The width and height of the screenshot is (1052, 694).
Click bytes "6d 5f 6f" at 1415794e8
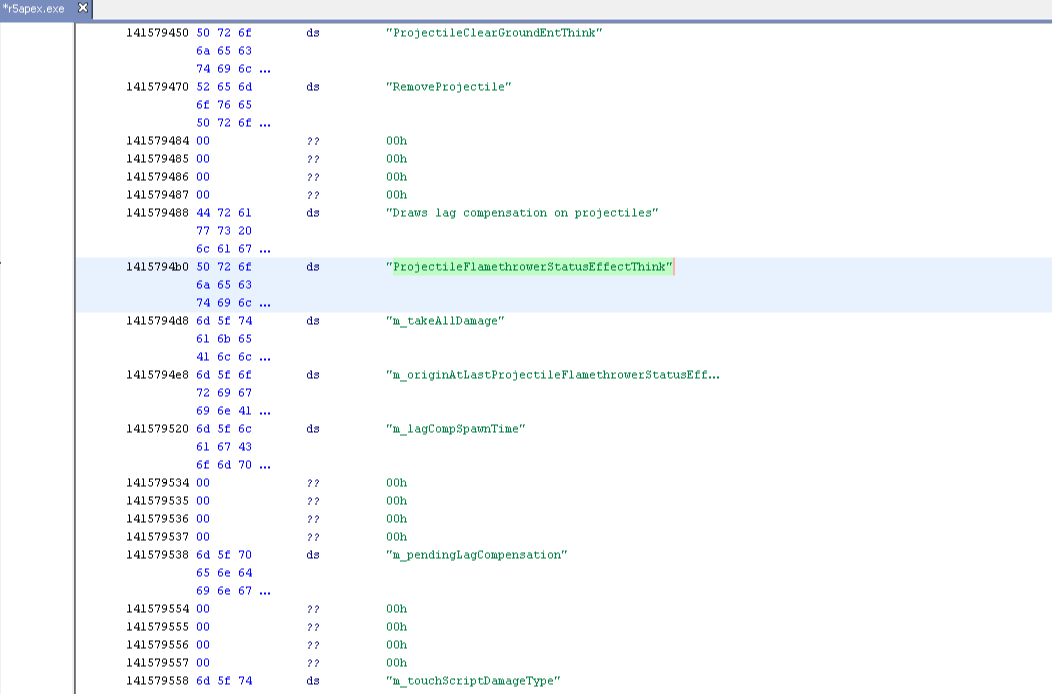click(x=224, y=375)
